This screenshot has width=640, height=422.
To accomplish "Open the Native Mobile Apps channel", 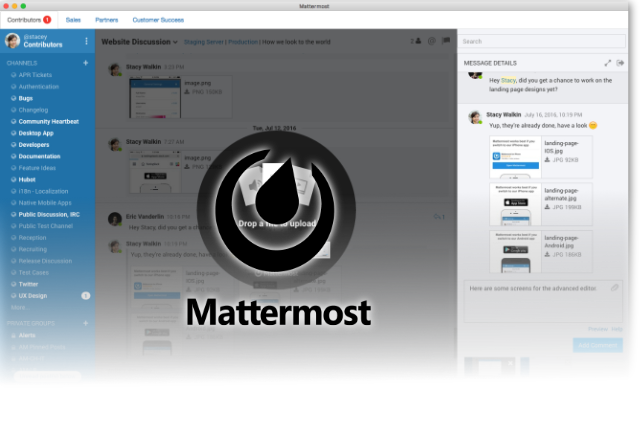I will (47, 203).
